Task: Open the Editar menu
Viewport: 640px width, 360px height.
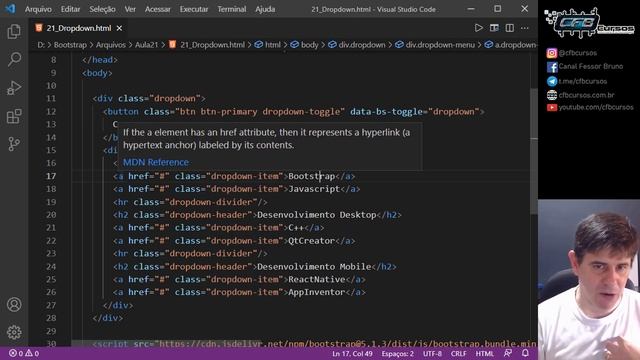Action: click(70, 9)
